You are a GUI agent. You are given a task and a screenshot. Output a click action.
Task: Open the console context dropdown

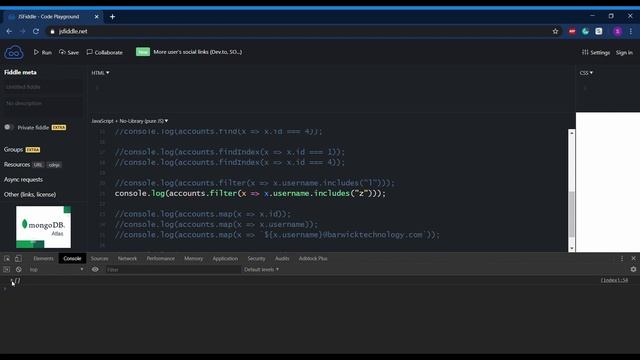point(56,269)
